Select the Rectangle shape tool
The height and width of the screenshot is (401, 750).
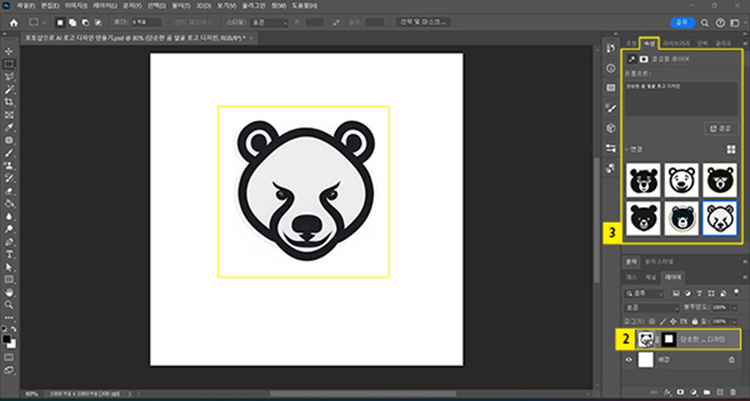9,279
